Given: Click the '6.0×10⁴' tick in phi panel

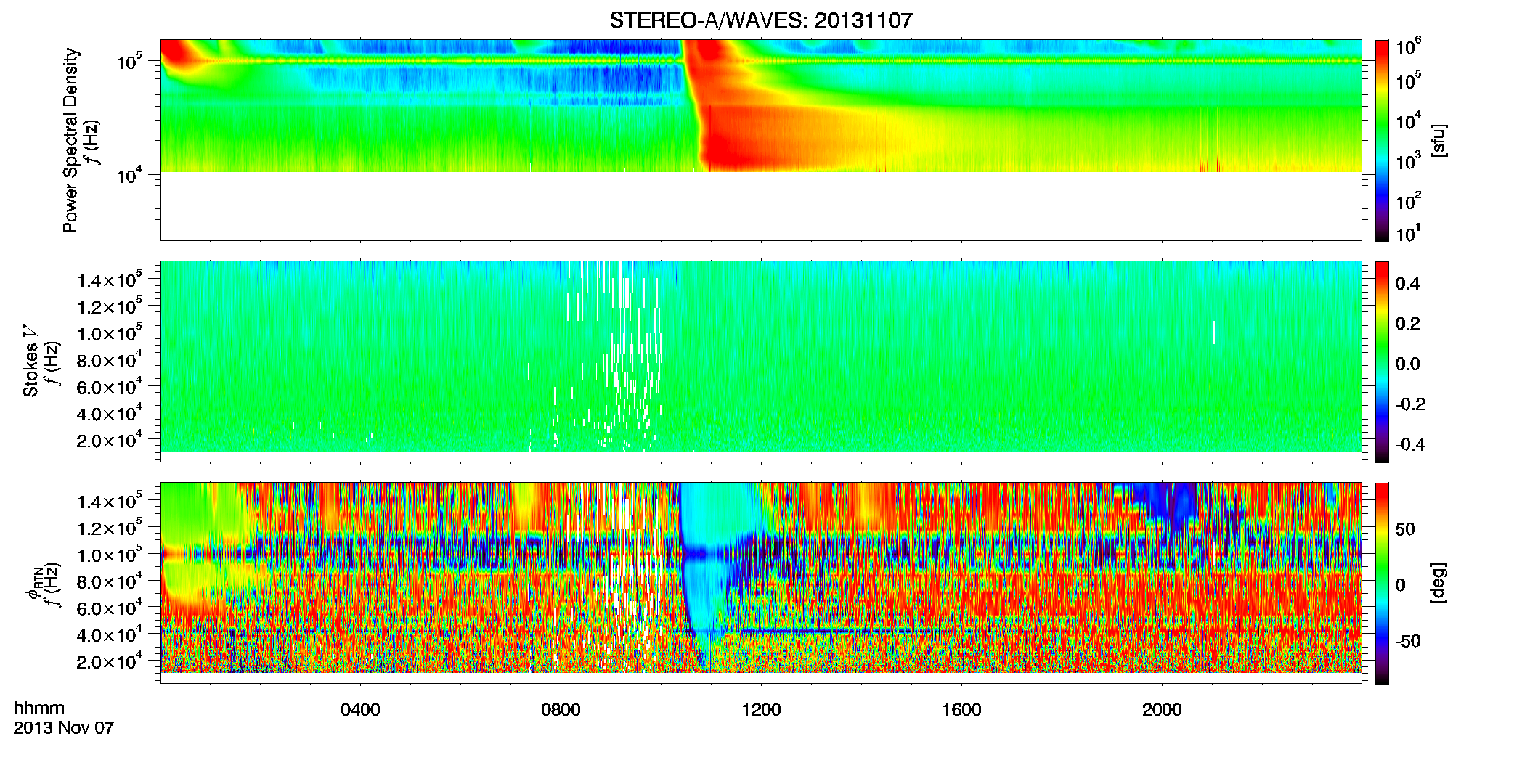Looking at the screenshot, I should click(110, 608).
